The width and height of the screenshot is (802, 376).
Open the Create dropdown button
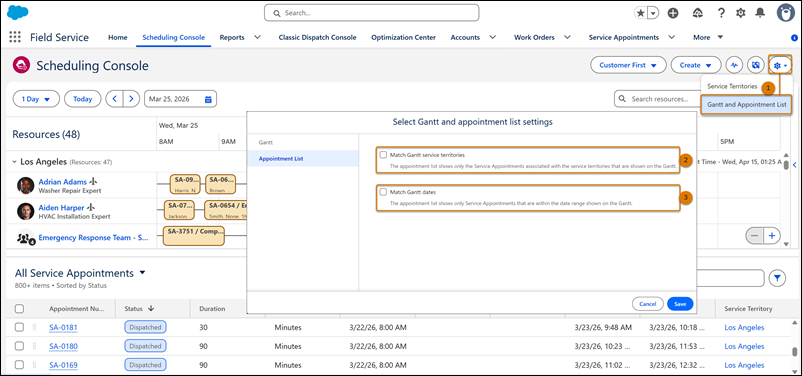point(696,65)
